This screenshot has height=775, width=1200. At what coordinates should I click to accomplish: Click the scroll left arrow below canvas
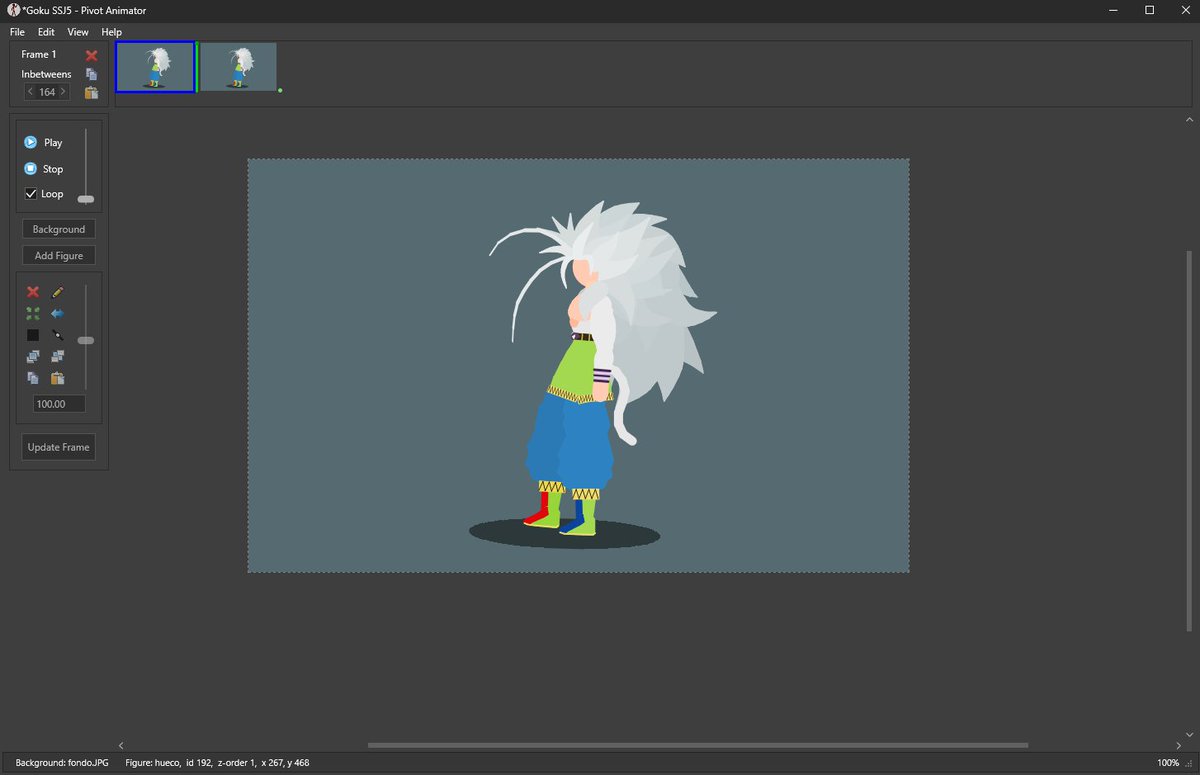click(x=122, y=745)
